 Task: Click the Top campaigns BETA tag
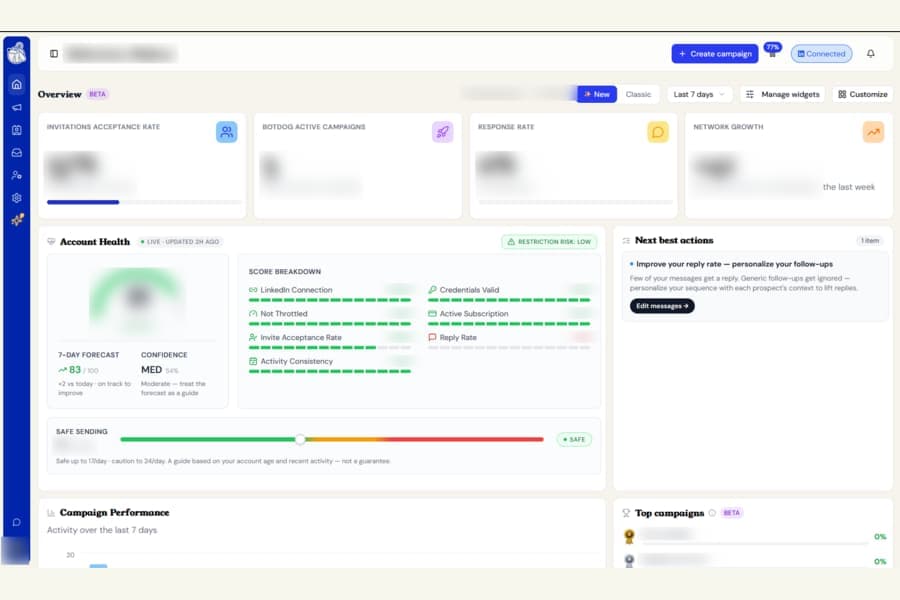731,513
